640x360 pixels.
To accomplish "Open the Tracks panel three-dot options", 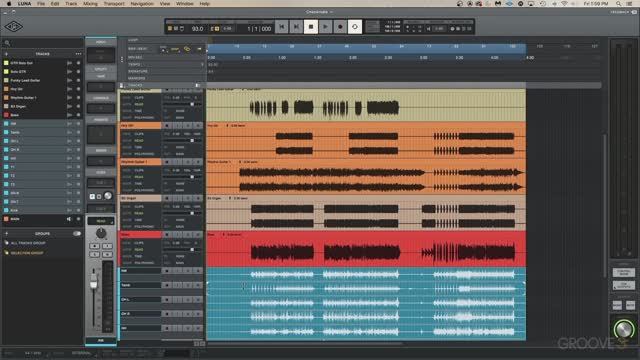I will [78, 54].
